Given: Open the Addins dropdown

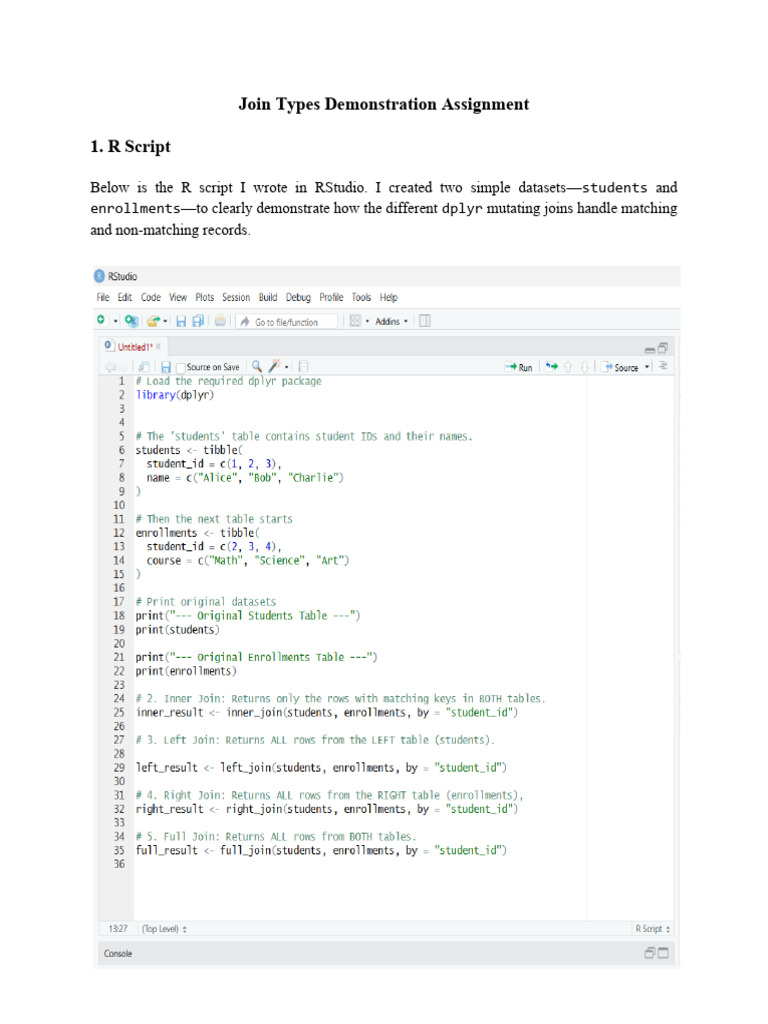Looking at the screenshot, I should 392,321.
